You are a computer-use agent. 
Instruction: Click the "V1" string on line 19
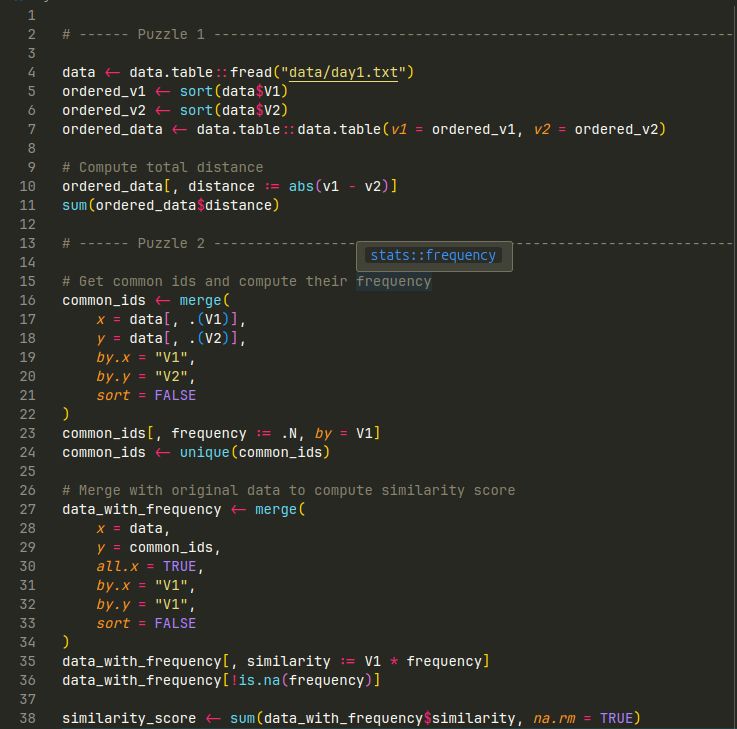point(171,357)
